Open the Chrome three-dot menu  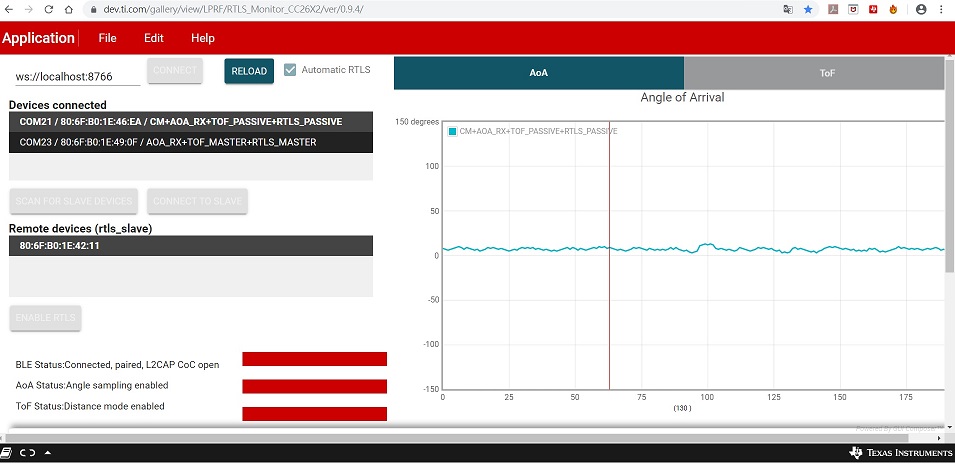pos(942,10)
